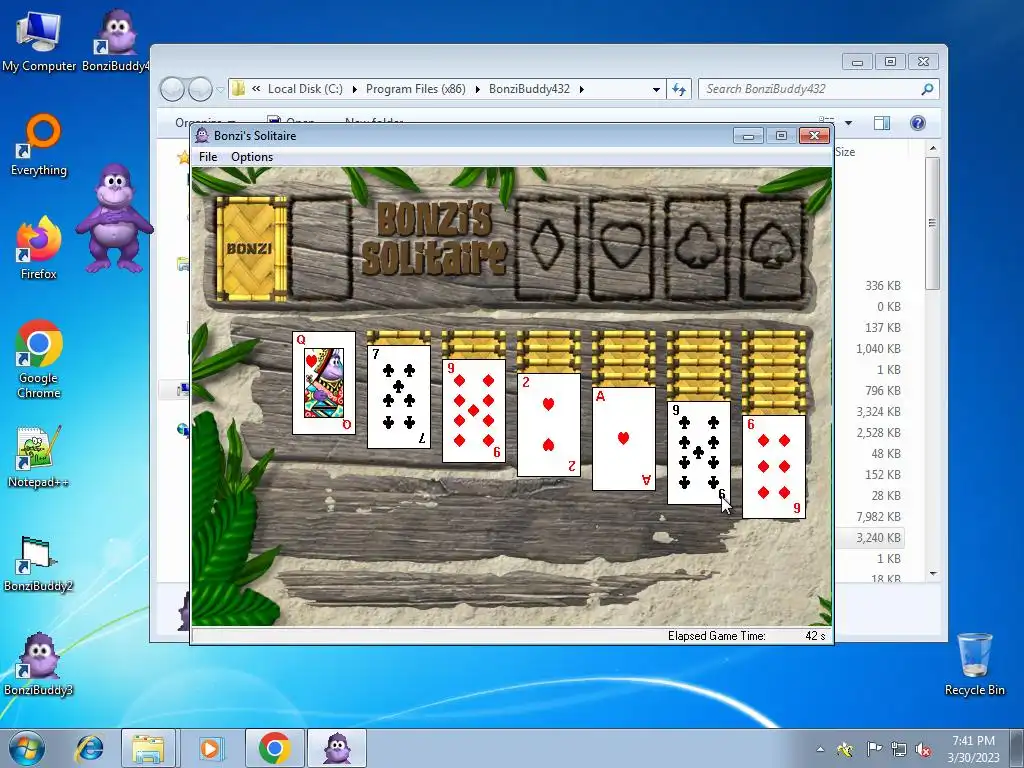1024x768 pixels.
Task: Select the Recycle Bin desktop icon
Action: pos(974,664)
